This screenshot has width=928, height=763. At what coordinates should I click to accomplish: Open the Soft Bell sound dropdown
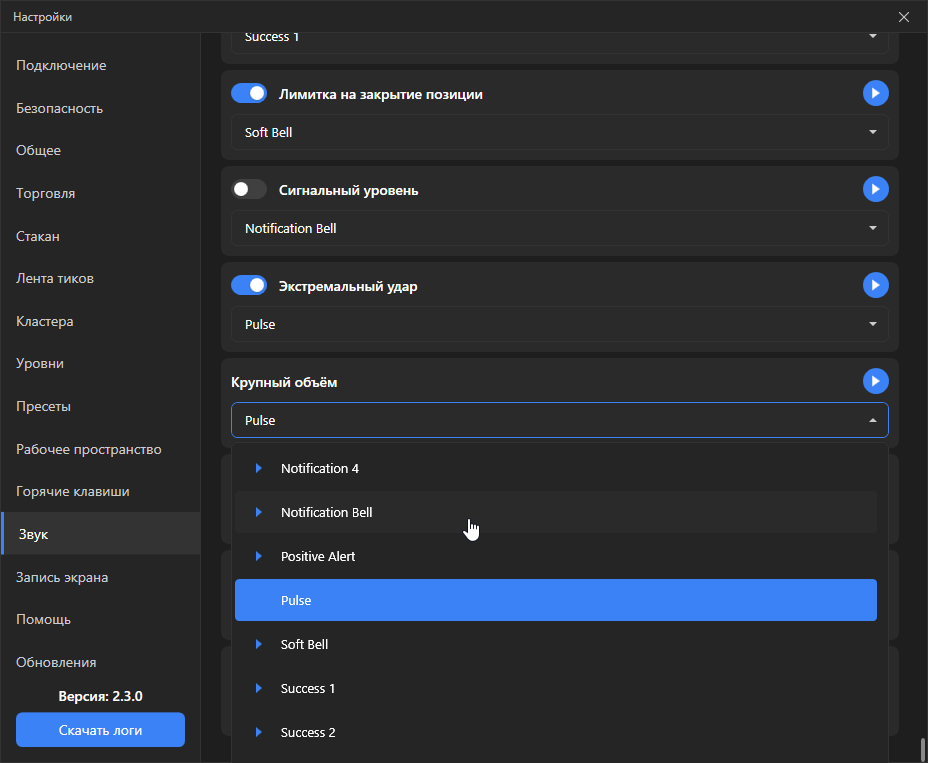pyautogui.click(x=559, y=132)
